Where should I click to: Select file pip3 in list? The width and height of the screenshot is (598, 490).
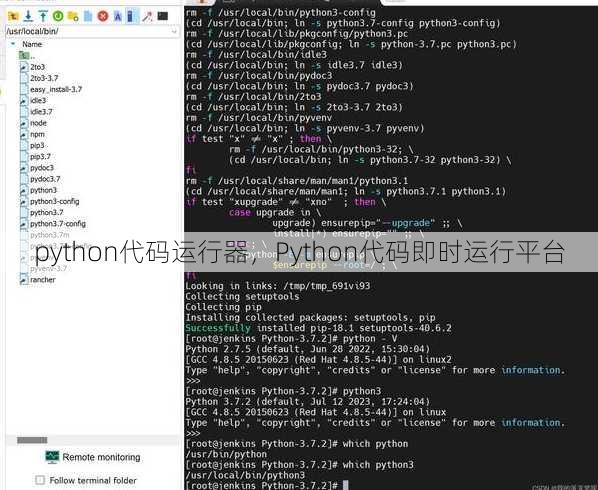[37, 145]
